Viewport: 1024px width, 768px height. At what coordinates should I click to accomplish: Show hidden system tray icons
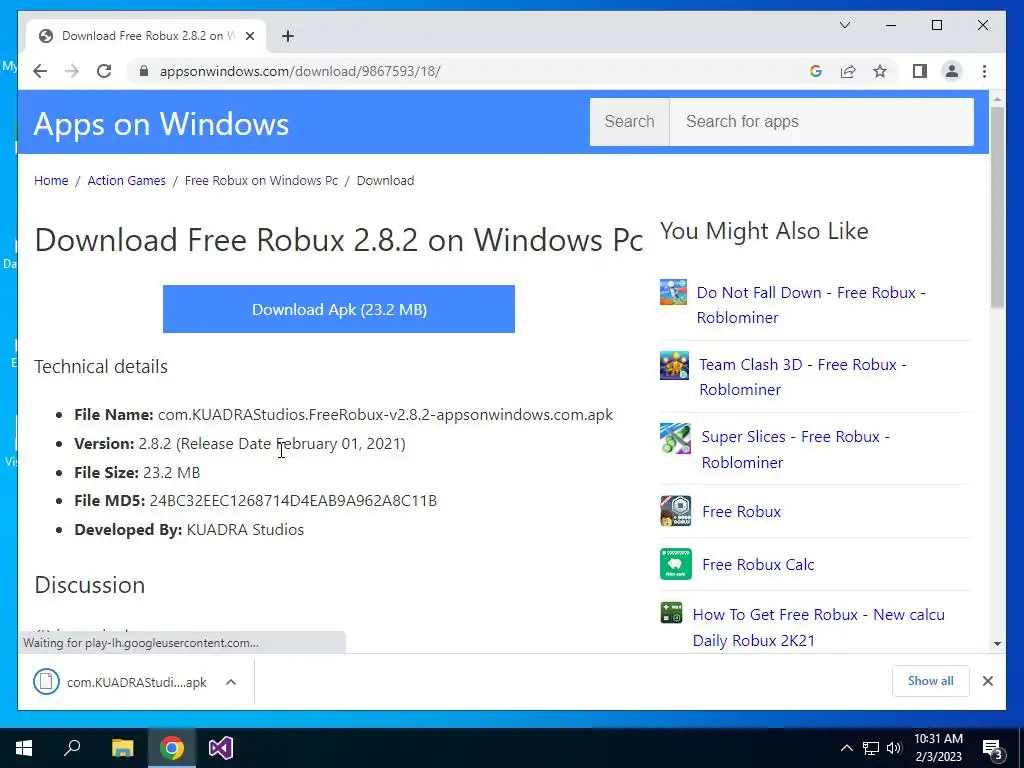coord(846,748)
